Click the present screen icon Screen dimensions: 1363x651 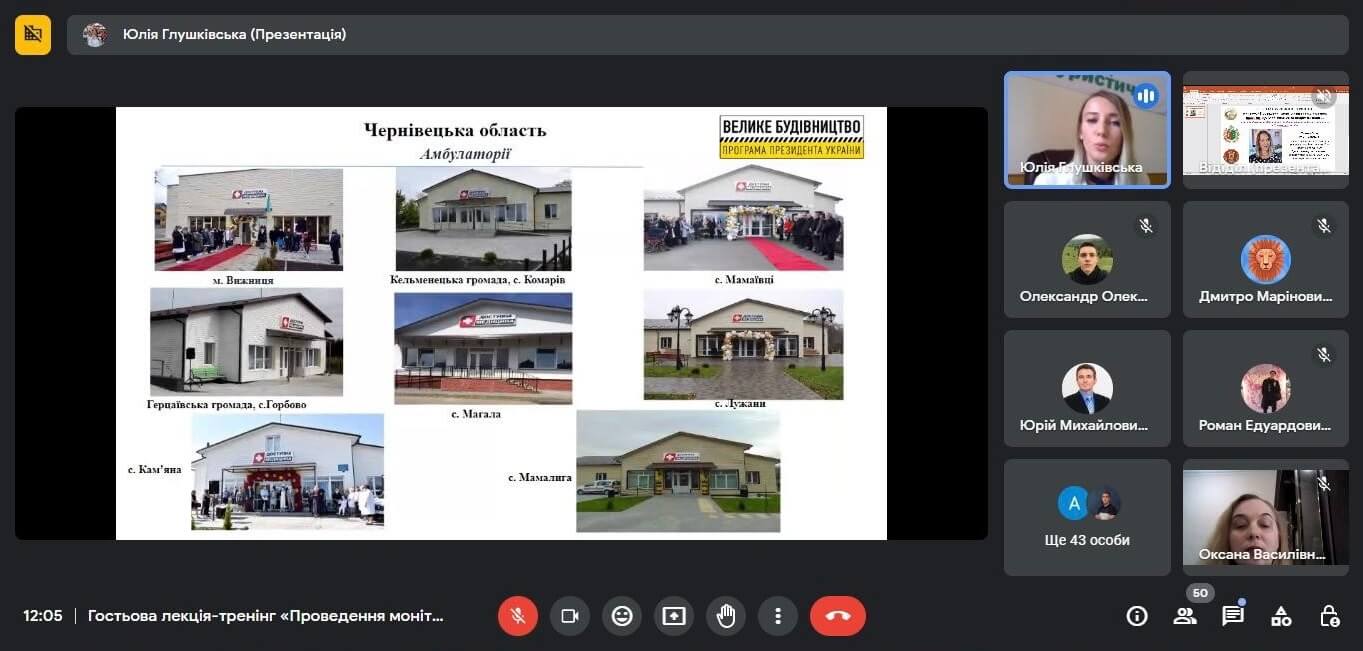tap(674, 616)
